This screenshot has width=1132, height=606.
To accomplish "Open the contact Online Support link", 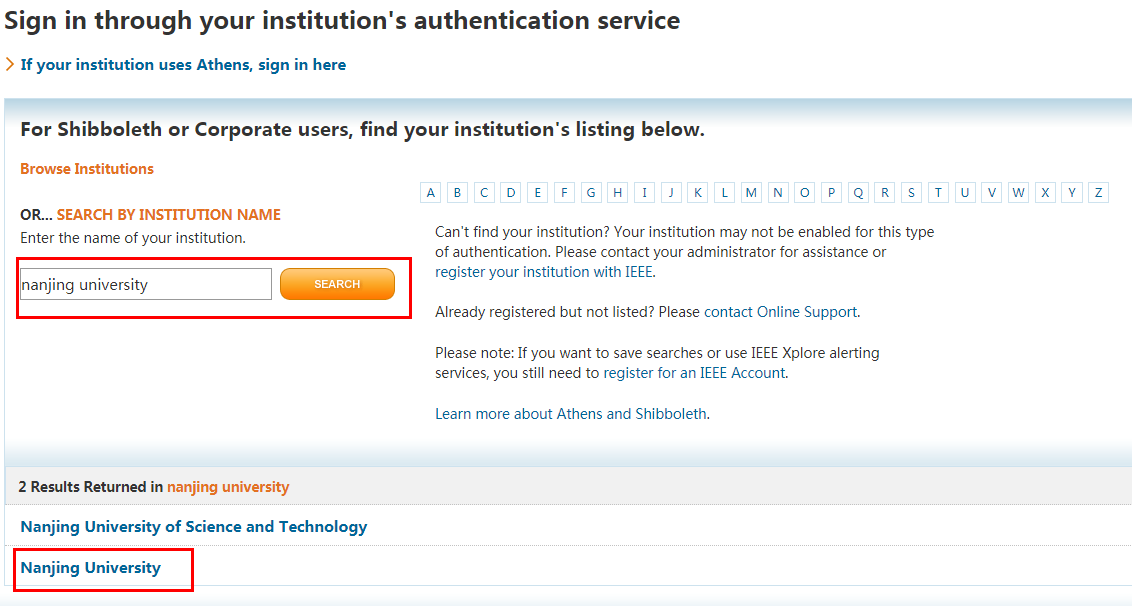I will point(780,312).
